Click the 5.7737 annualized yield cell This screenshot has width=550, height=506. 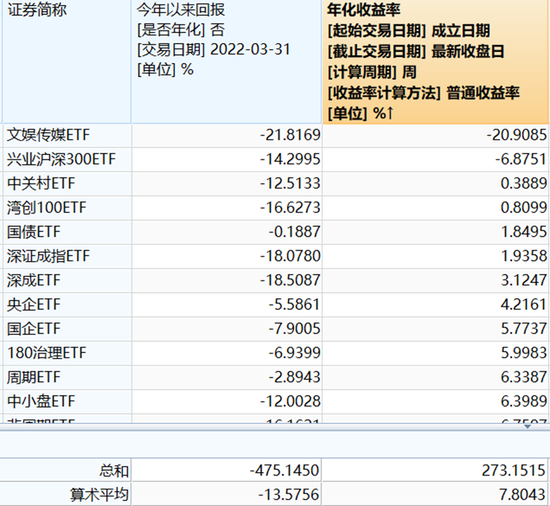point(435,329)
